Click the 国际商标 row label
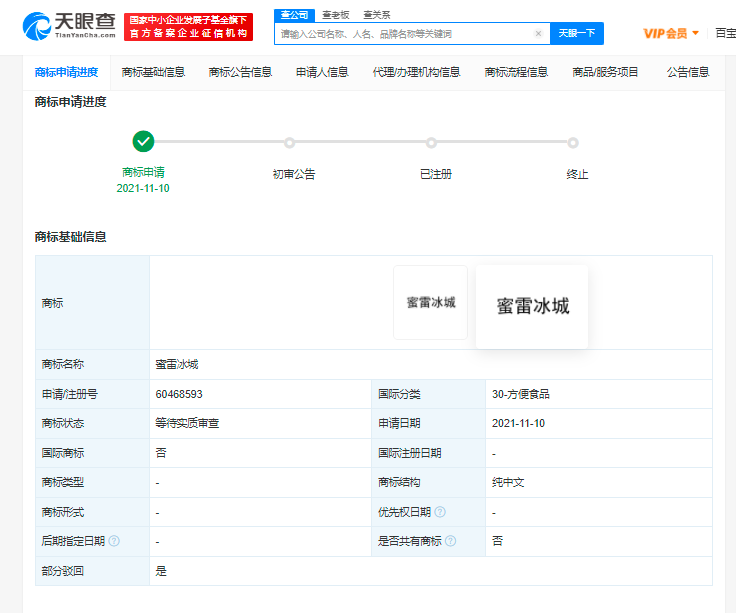This screenshot has width=736, height=613. click(62, 453)
